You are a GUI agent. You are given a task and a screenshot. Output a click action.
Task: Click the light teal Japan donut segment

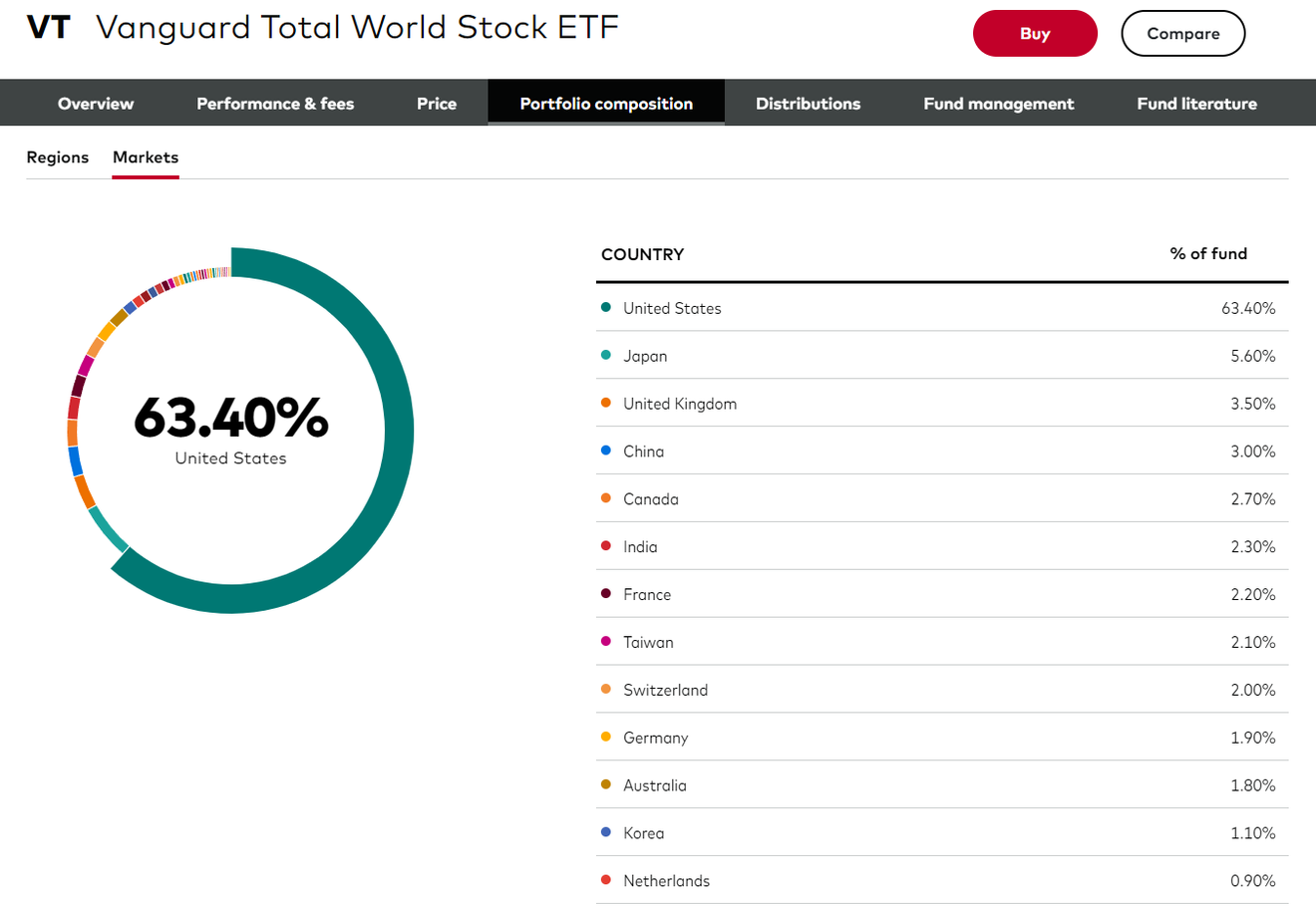[x=108, y=528]
